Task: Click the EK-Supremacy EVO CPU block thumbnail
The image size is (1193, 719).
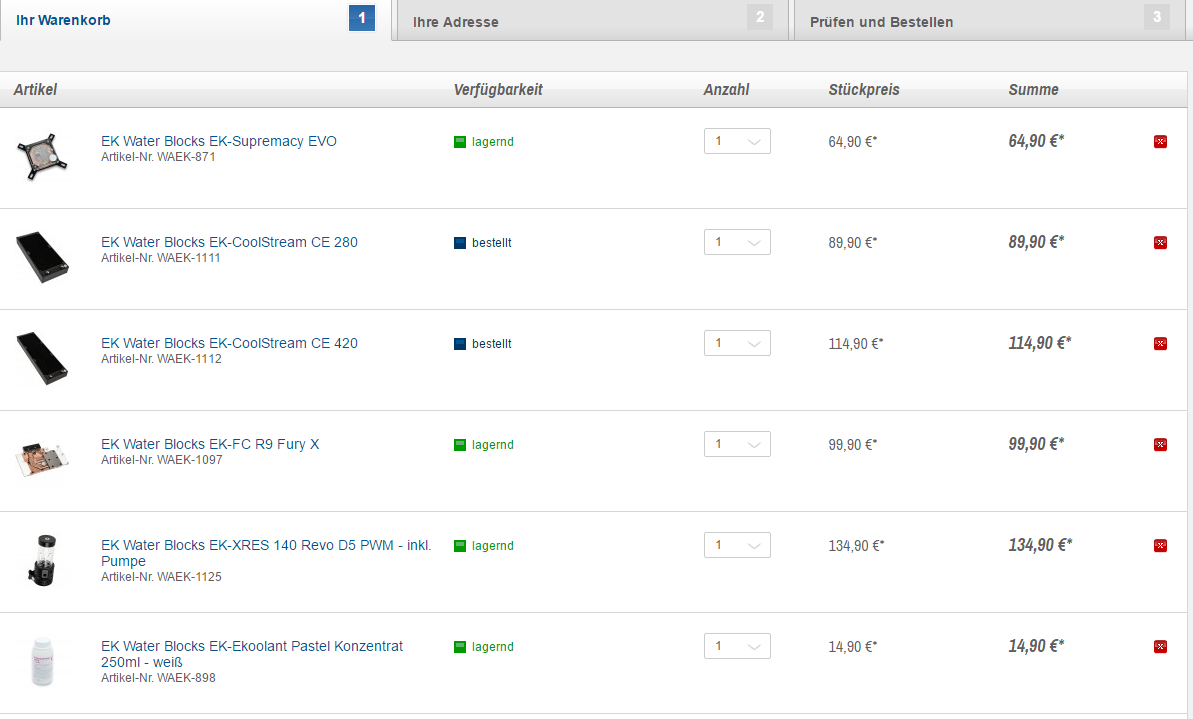Action: (42, 157)
